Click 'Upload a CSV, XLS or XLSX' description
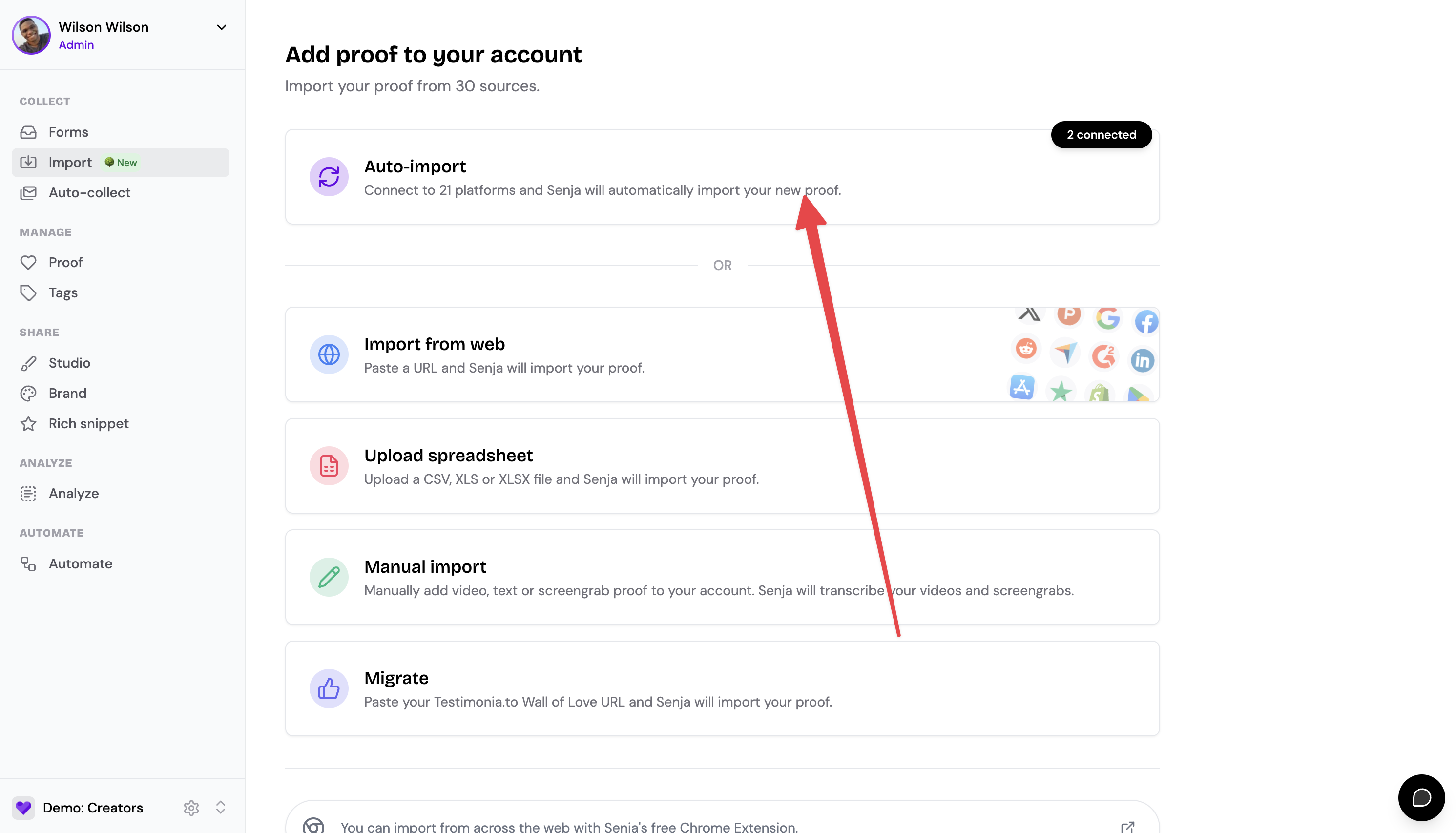Image resolution: width=1456 pixels, height=833 pixels. point(561,479)
